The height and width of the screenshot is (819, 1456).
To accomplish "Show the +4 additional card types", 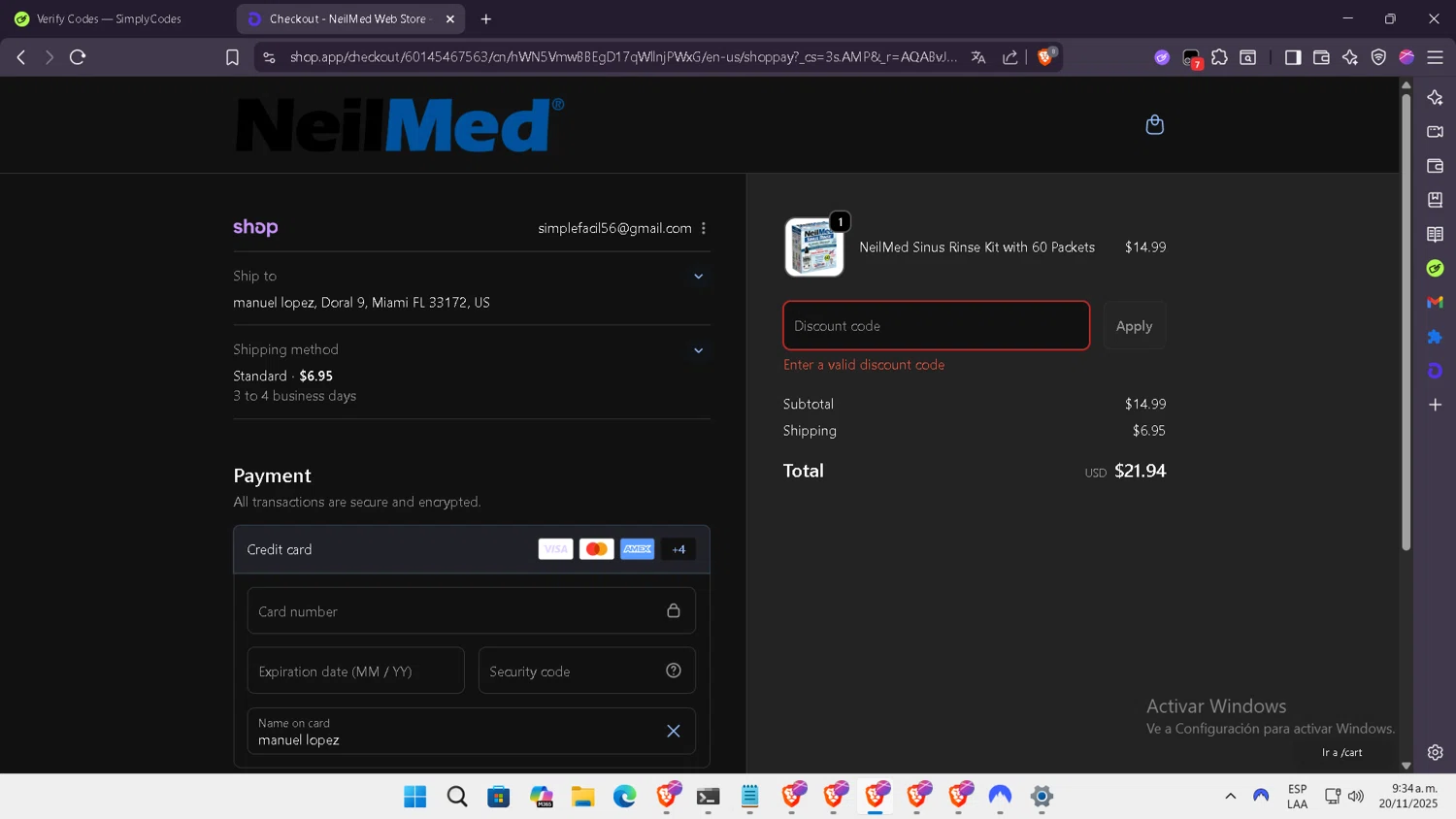I will (x=678, y=549).
